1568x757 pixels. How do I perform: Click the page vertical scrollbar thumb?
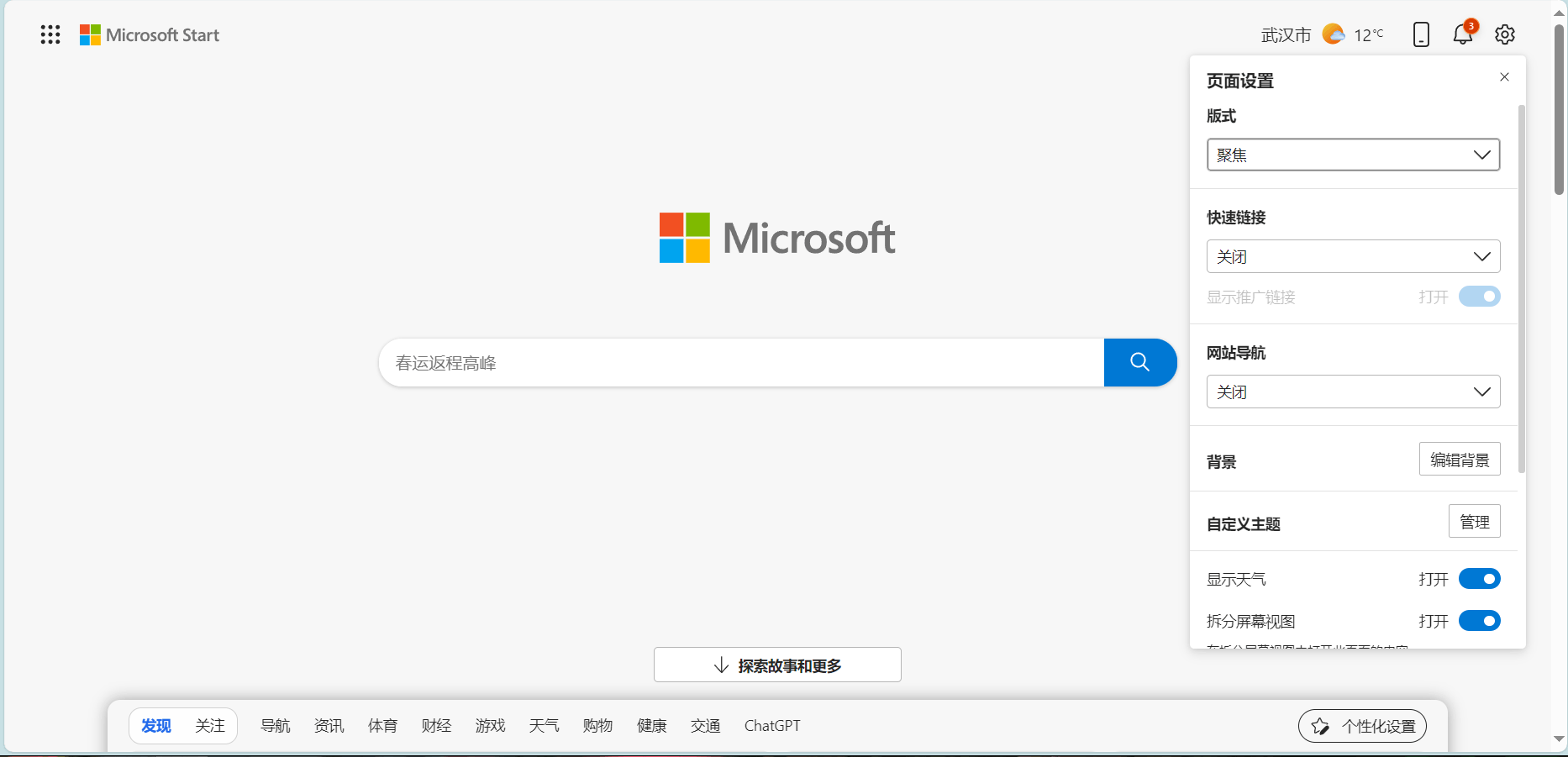pos(1560,109)
